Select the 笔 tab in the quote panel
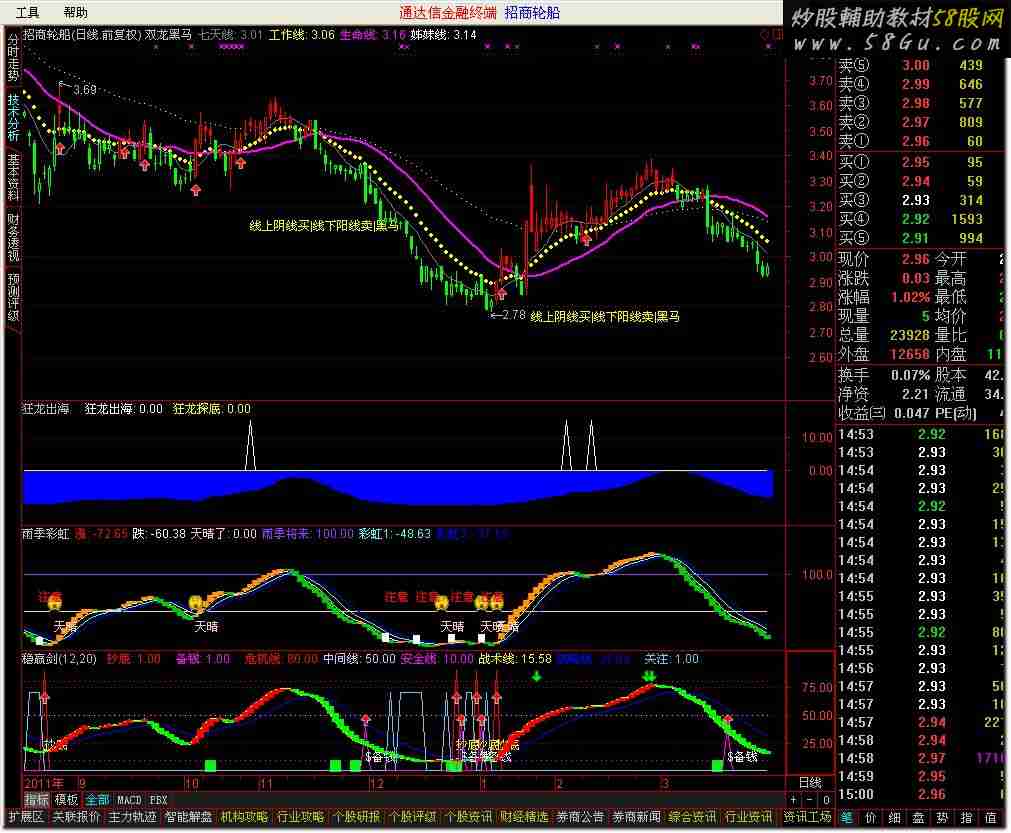The height and width of the screenshot is (833, 1011). [847, 818]
